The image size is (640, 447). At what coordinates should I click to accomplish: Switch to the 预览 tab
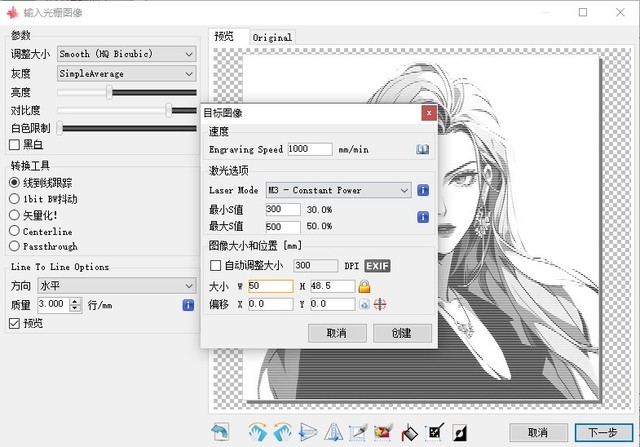(224, 37)
